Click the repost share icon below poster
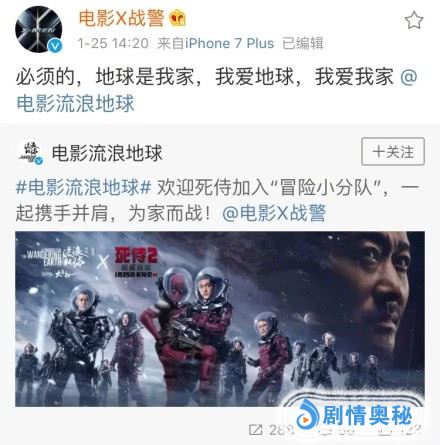Image resolution: width=440 pixels, height=445 pixels. 256,430
